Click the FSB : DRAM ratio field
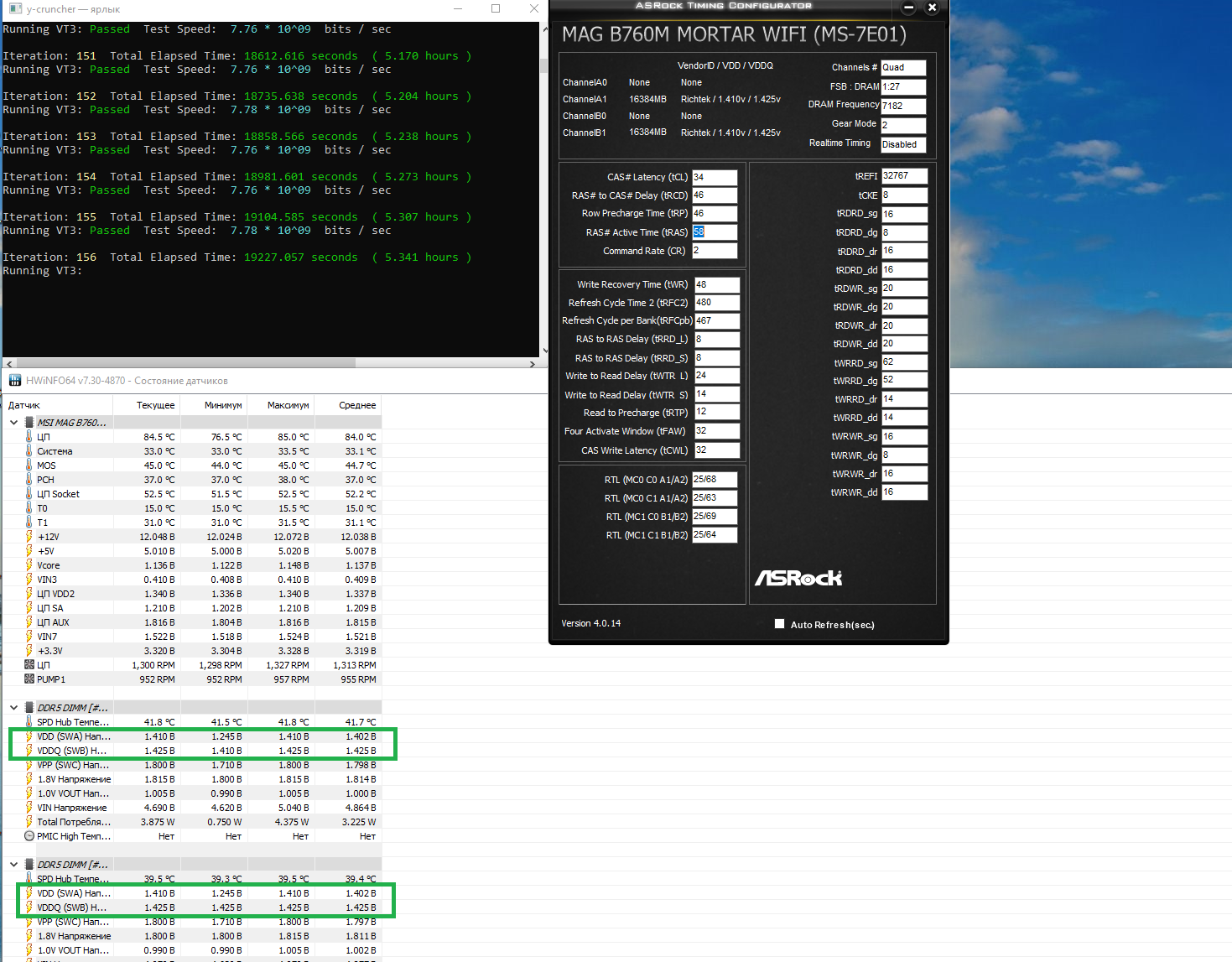 tap(903, 86)
